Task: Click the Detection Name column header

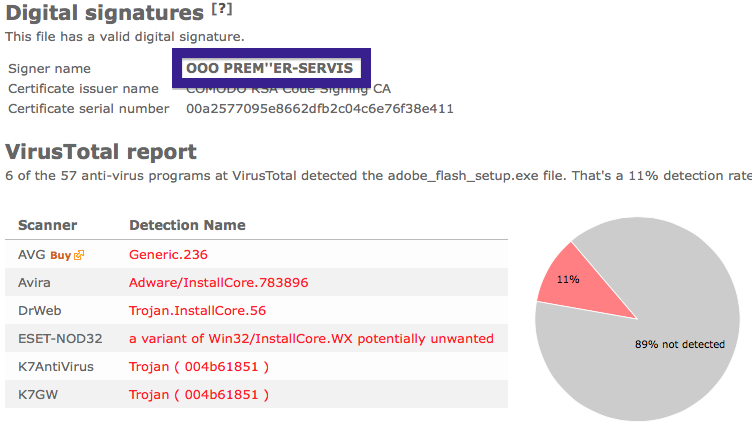Action: click(x=188, y=225)
